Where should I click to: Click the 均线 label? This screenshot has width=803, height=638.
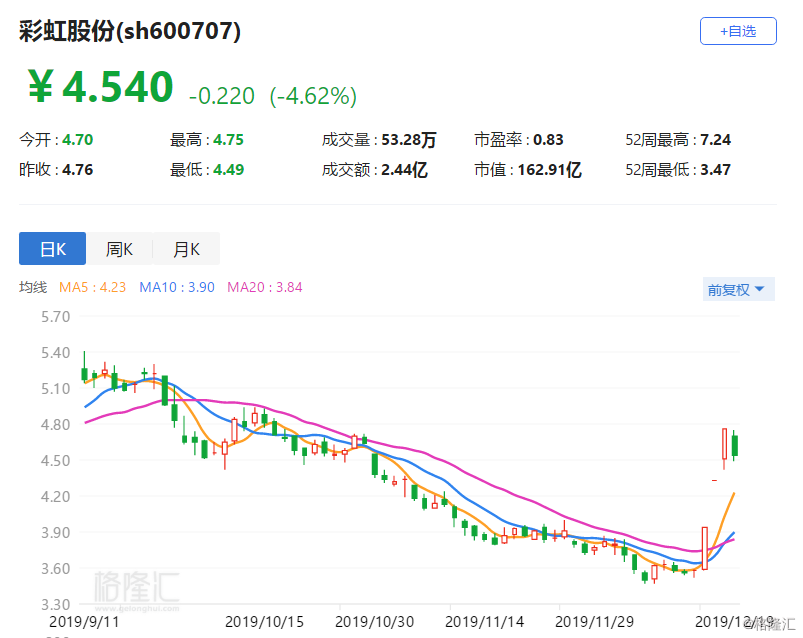click(x=33, y=287)
